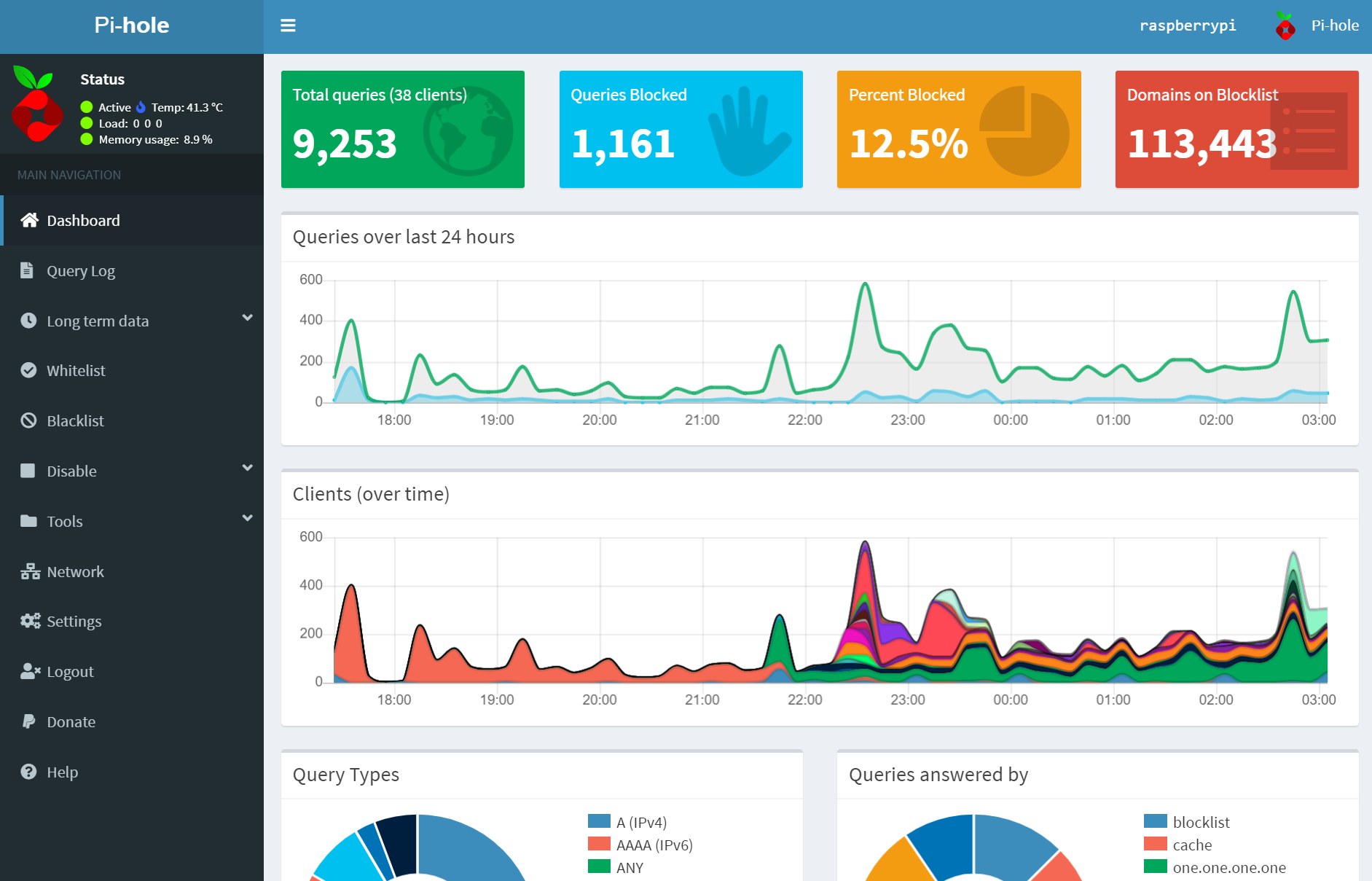
Task: Toggle AAAA (IPv6) legend entry
Action: pos(640,845)
